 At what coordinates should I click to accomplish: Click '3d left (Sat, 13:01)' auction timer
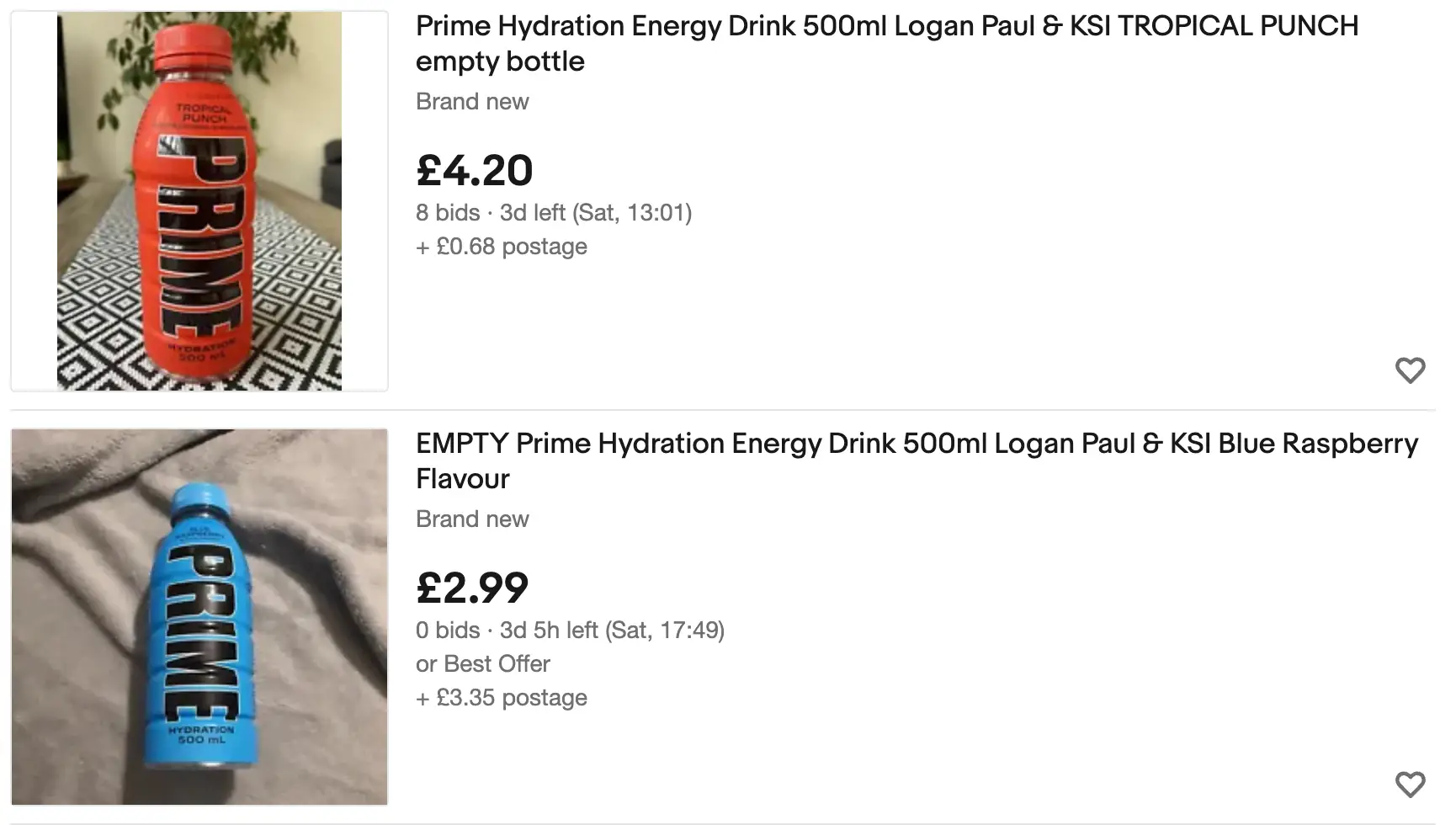(593, 212)
